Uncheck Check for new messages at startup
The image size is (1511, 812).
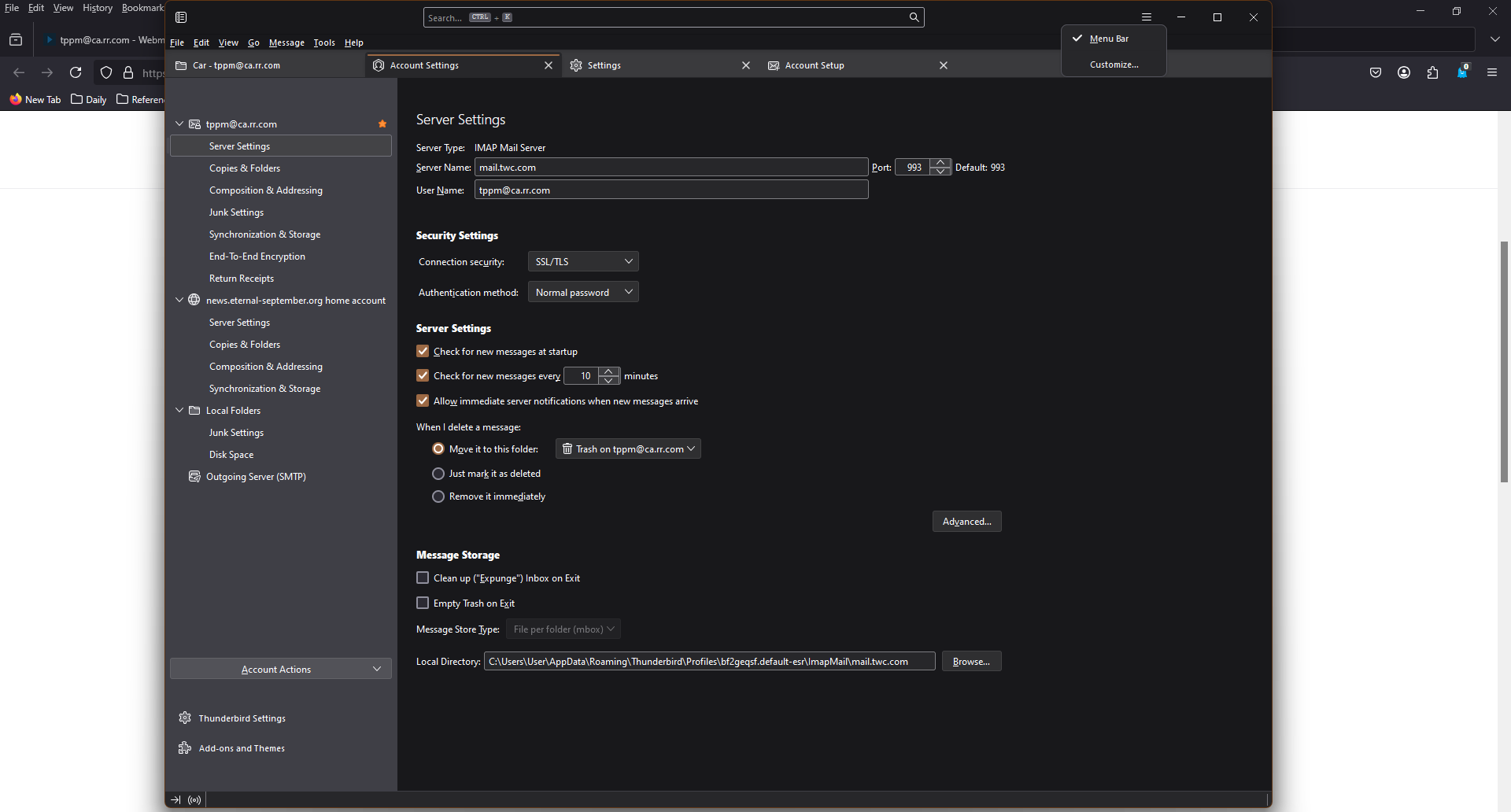pos(423,351)
